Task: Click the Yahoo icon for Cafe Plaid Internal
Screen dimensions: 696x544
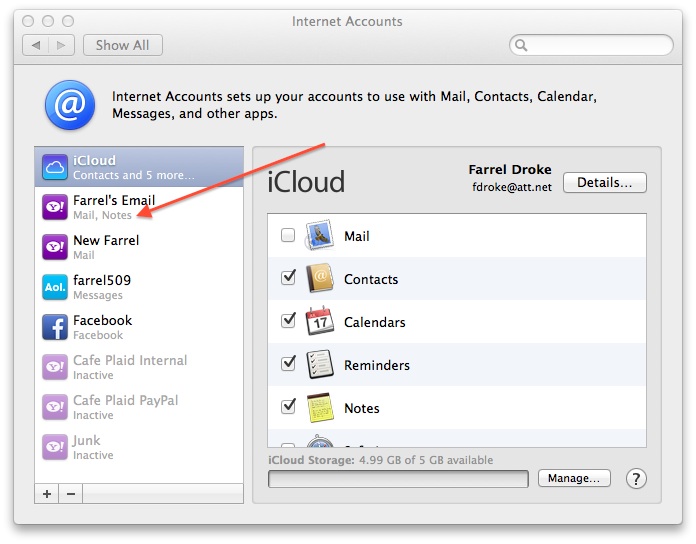Action: (55, 367)
